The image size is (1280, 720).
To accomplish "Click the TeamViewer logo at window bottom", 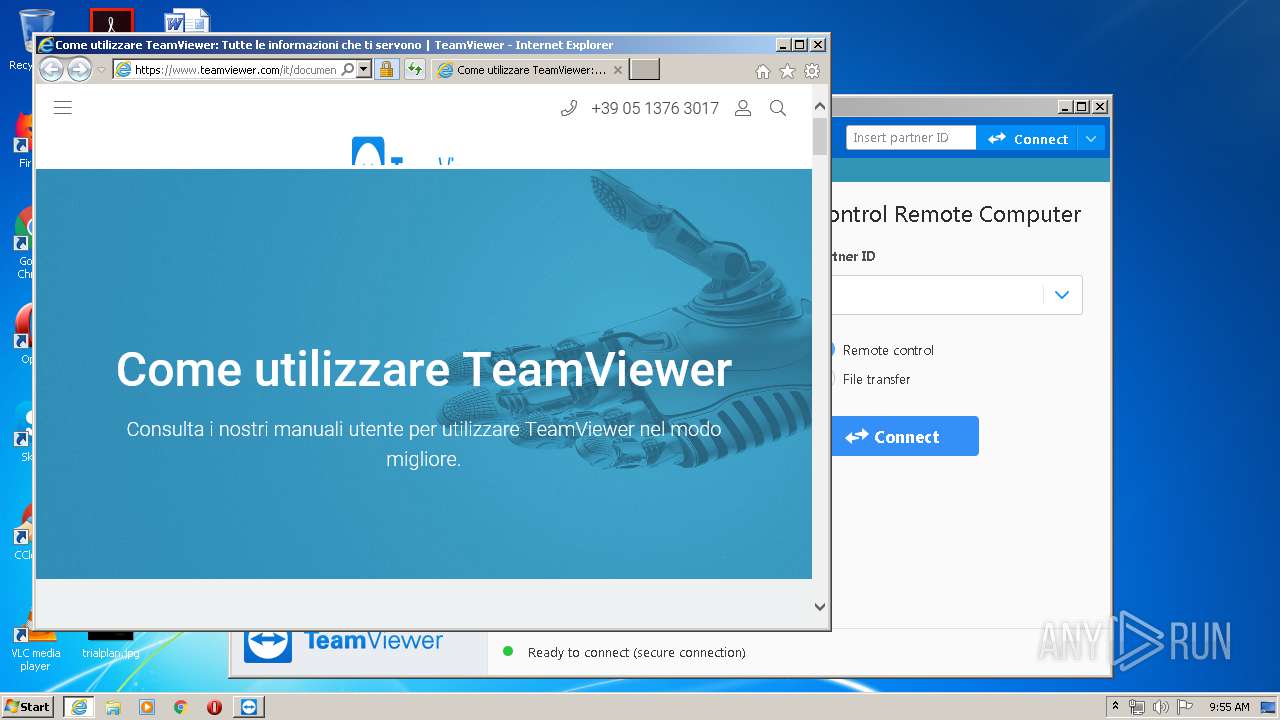I will click(343, 645).
